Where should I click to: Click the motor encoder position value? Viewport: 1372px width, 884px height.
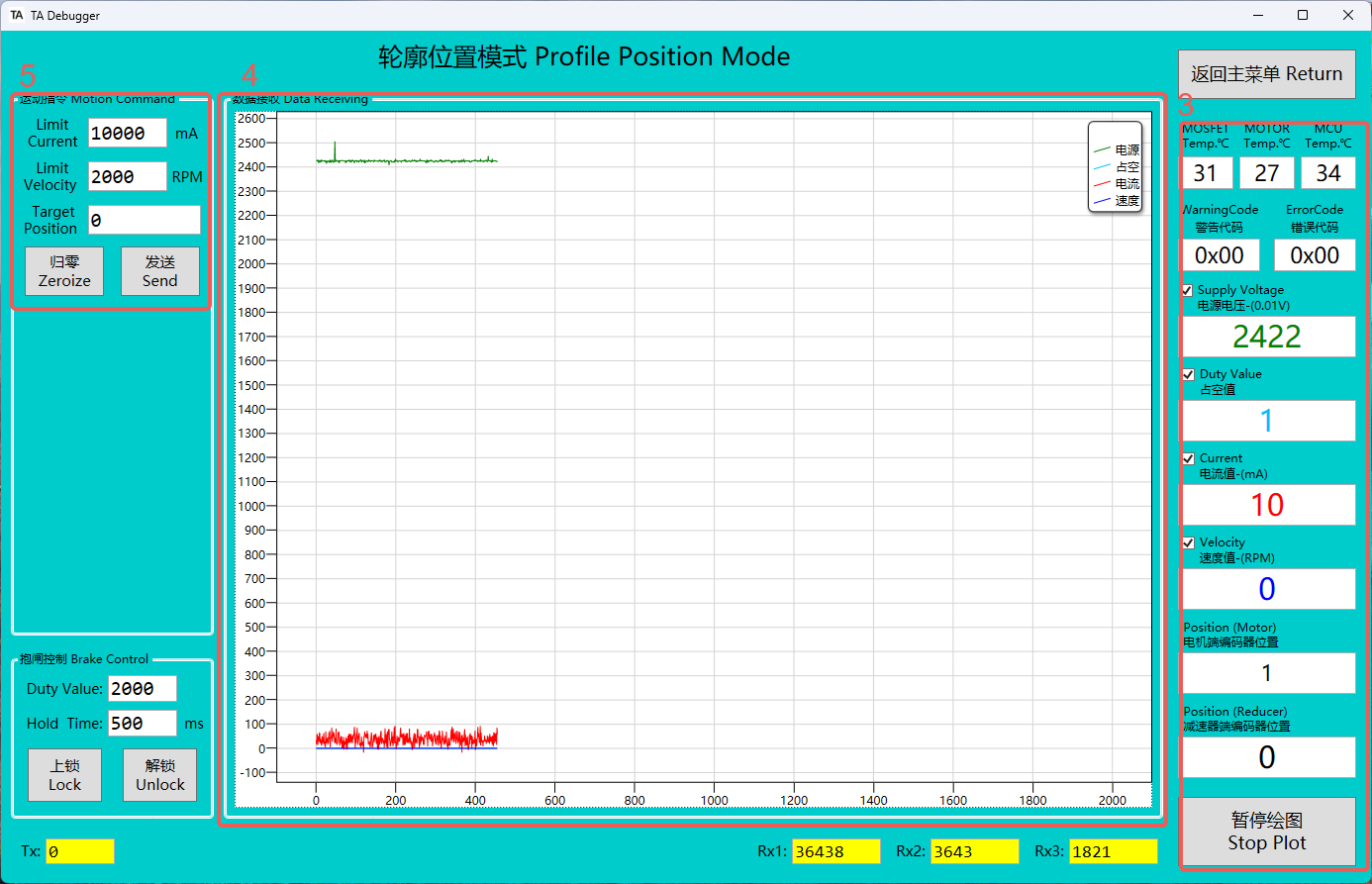pyautogui.click(x=1267, y=673)
